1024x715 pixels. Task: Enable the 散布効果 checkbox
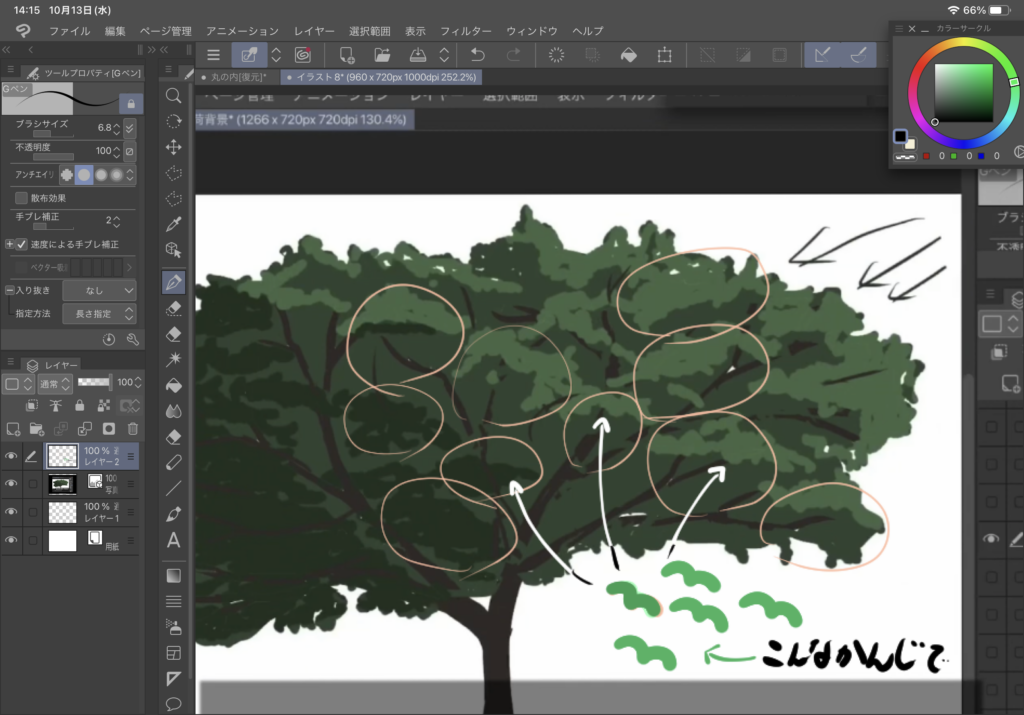click(x=21, y=198)
